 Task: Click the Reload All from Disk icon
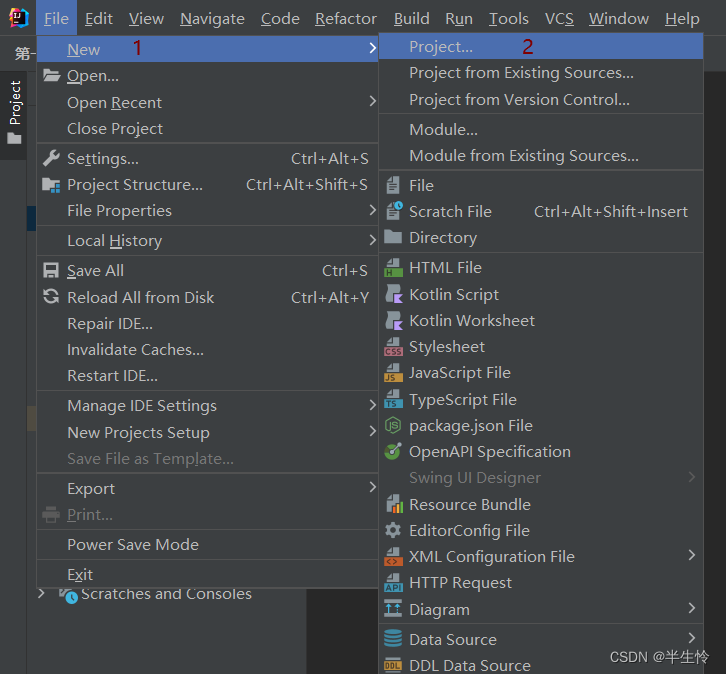pos(51,297)
